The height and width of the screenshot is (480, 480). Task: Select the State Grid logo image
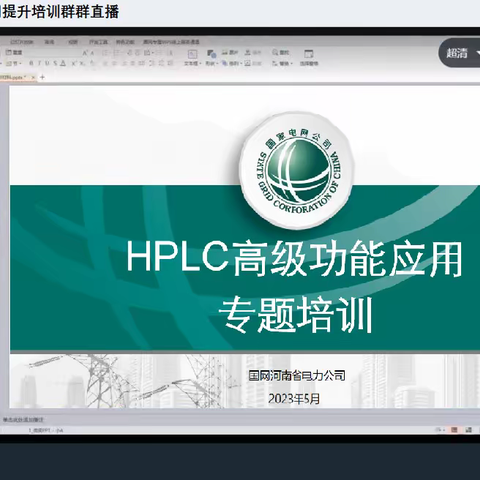tap(296, 171)
